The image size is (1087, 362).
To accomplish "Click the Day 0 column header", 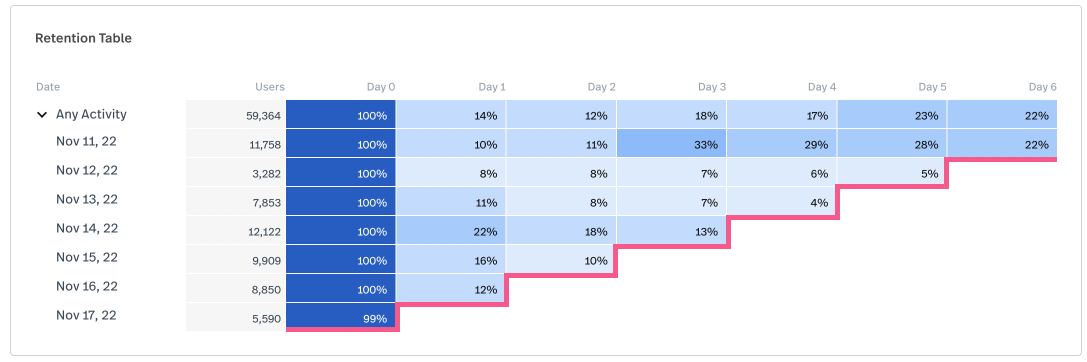I will point(381,87).
